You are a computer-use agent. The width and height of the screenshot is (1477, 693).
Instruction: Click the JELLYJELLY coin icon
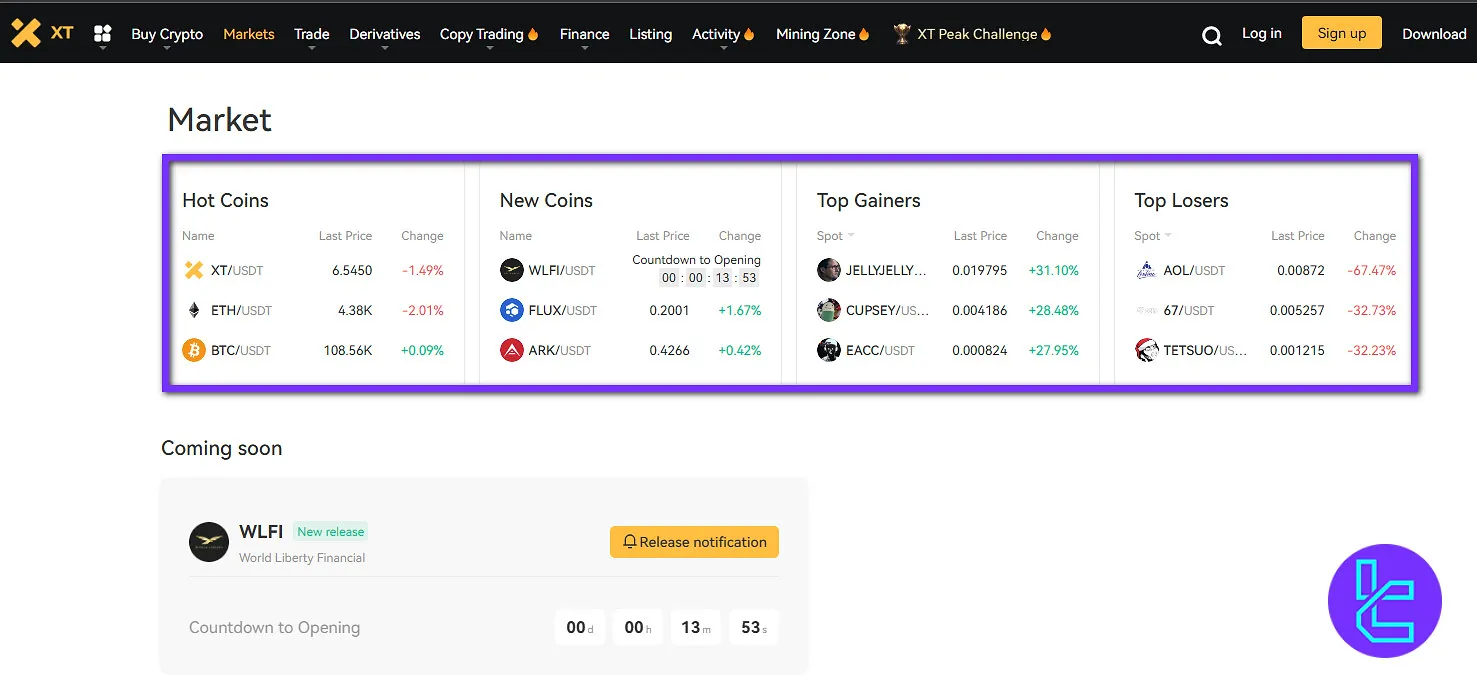tap(829, 270)
